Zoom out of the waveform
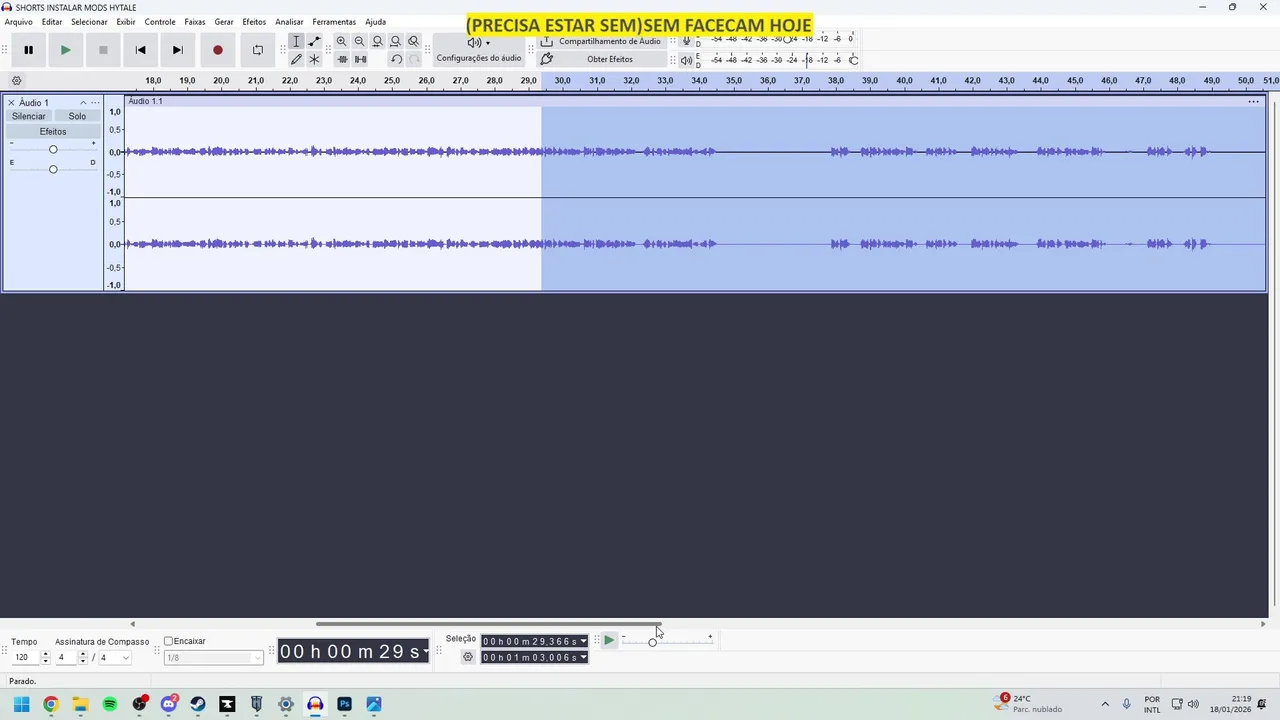The image size is (1280, 720). 360,41
